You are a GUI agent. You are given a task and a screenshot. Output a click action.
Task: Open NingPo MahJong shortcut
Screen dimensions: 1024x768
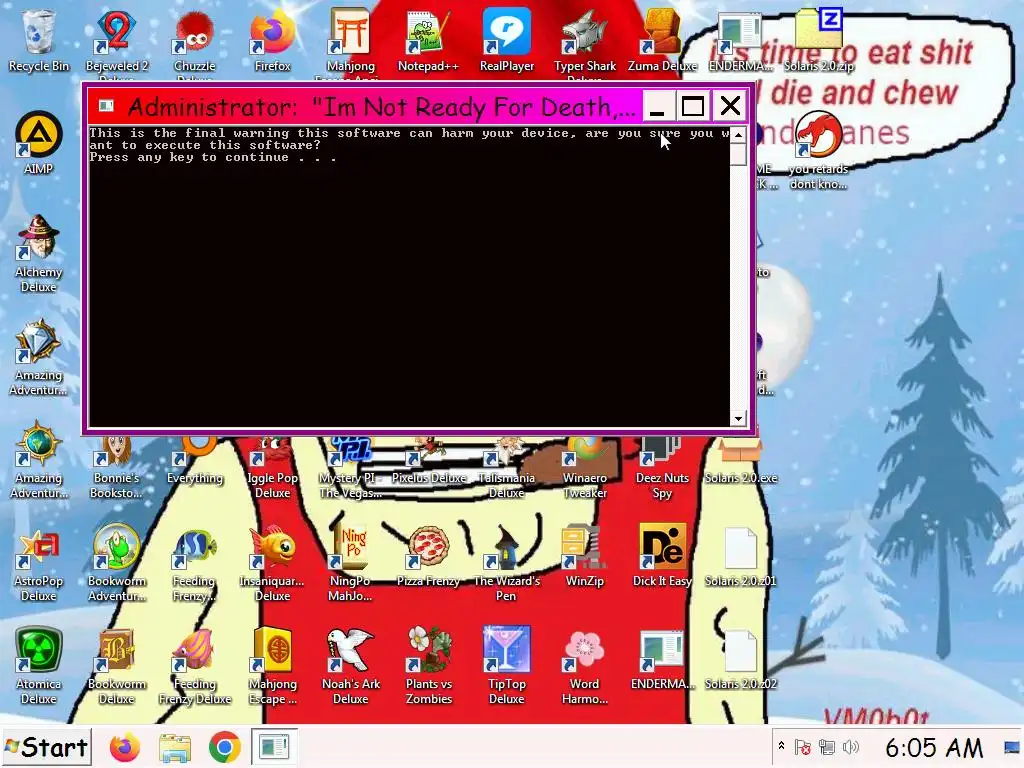pos(351,563)
